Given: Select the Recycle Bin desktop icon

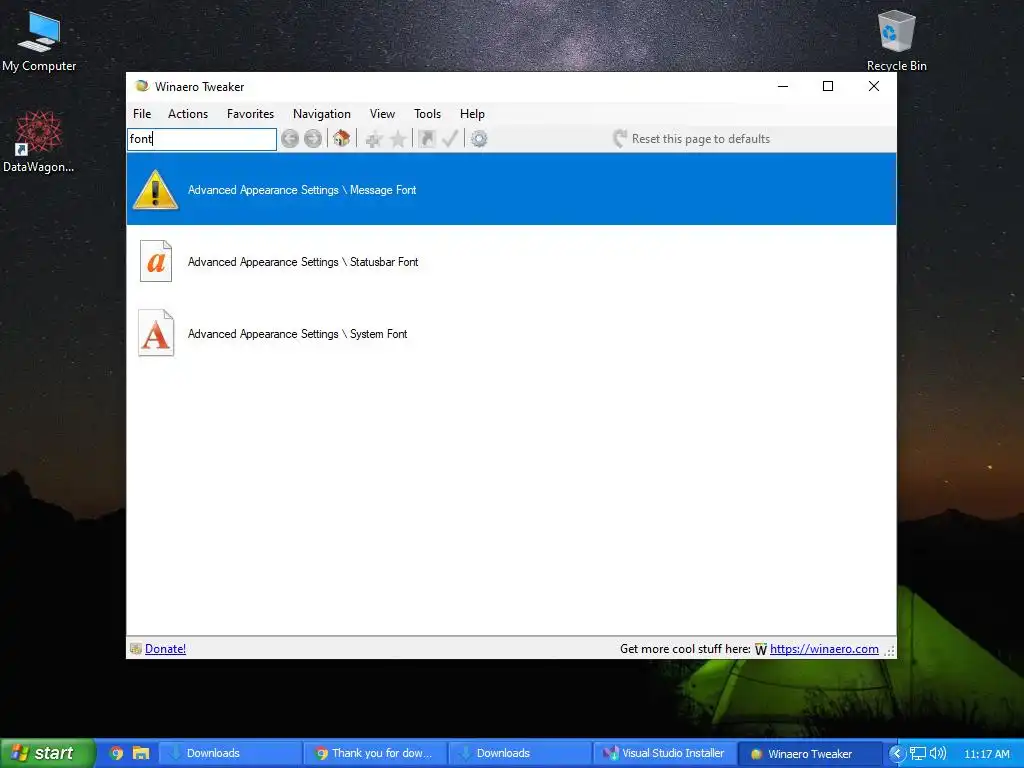Looking at the screenshot, I should [x=897, y=40].
